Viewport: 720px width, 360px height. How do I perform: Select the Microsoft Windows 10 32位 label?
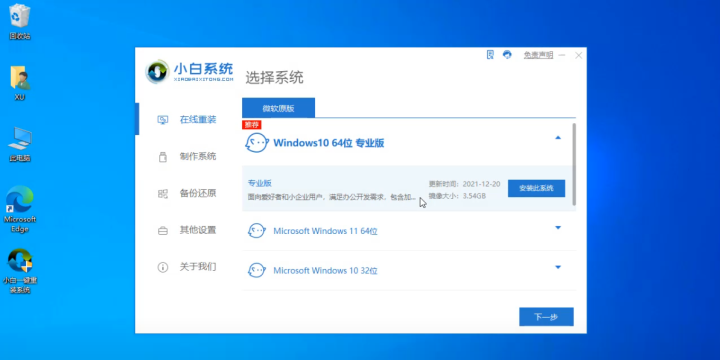[326, 270]
